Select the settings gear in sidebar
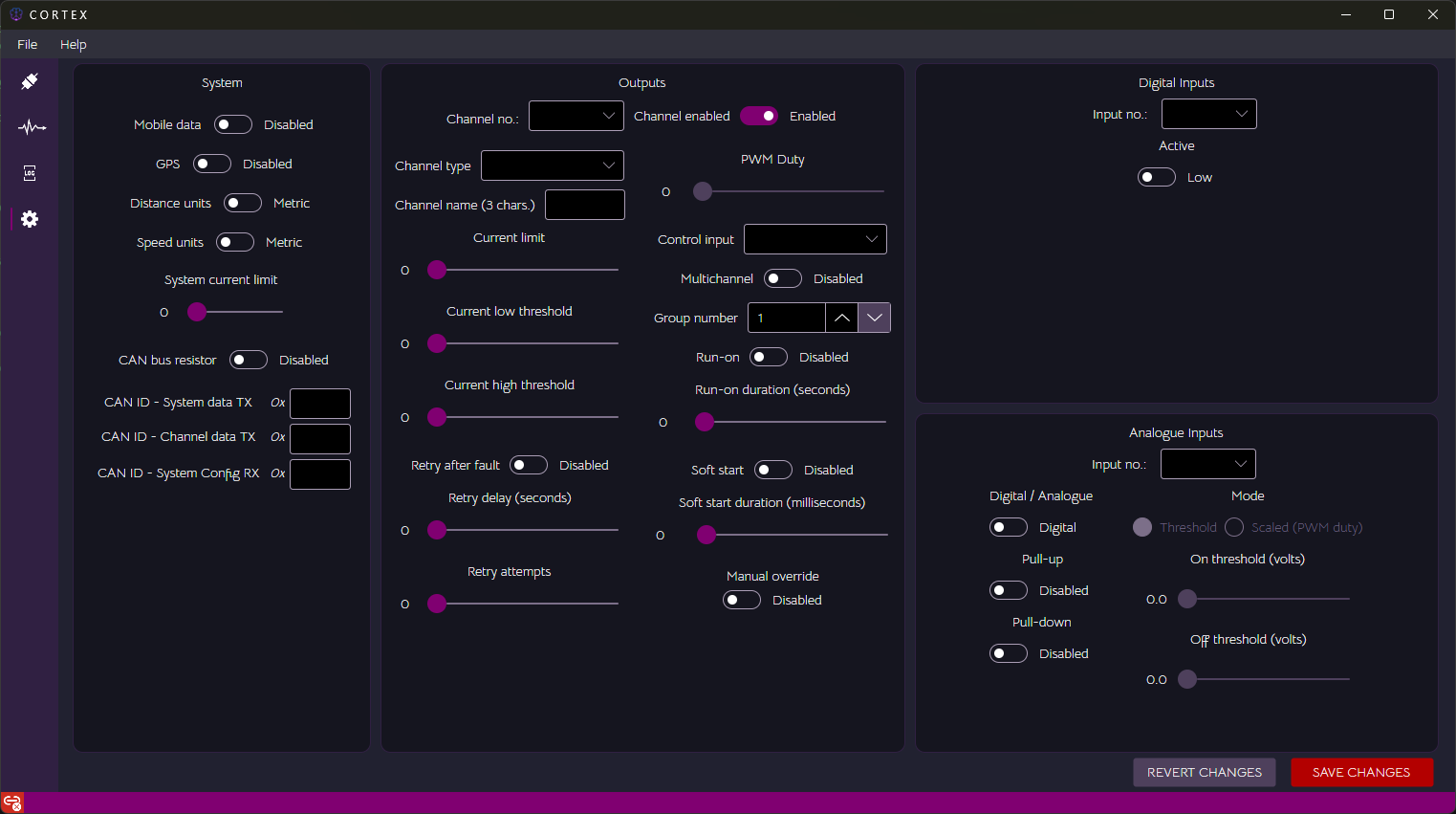The height and width of the screenshot is (814, 1456). (x=30, y=219)
